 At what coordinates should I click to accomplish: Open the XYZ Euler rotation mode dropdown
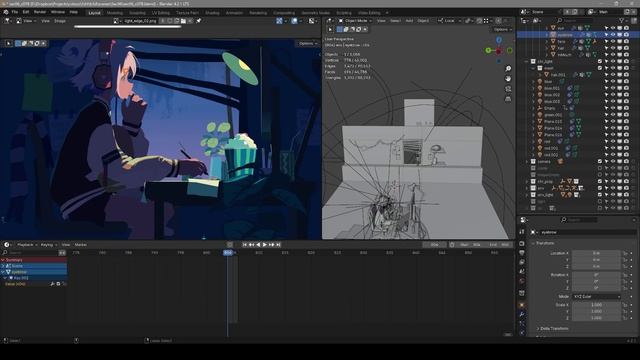point(596,297)
